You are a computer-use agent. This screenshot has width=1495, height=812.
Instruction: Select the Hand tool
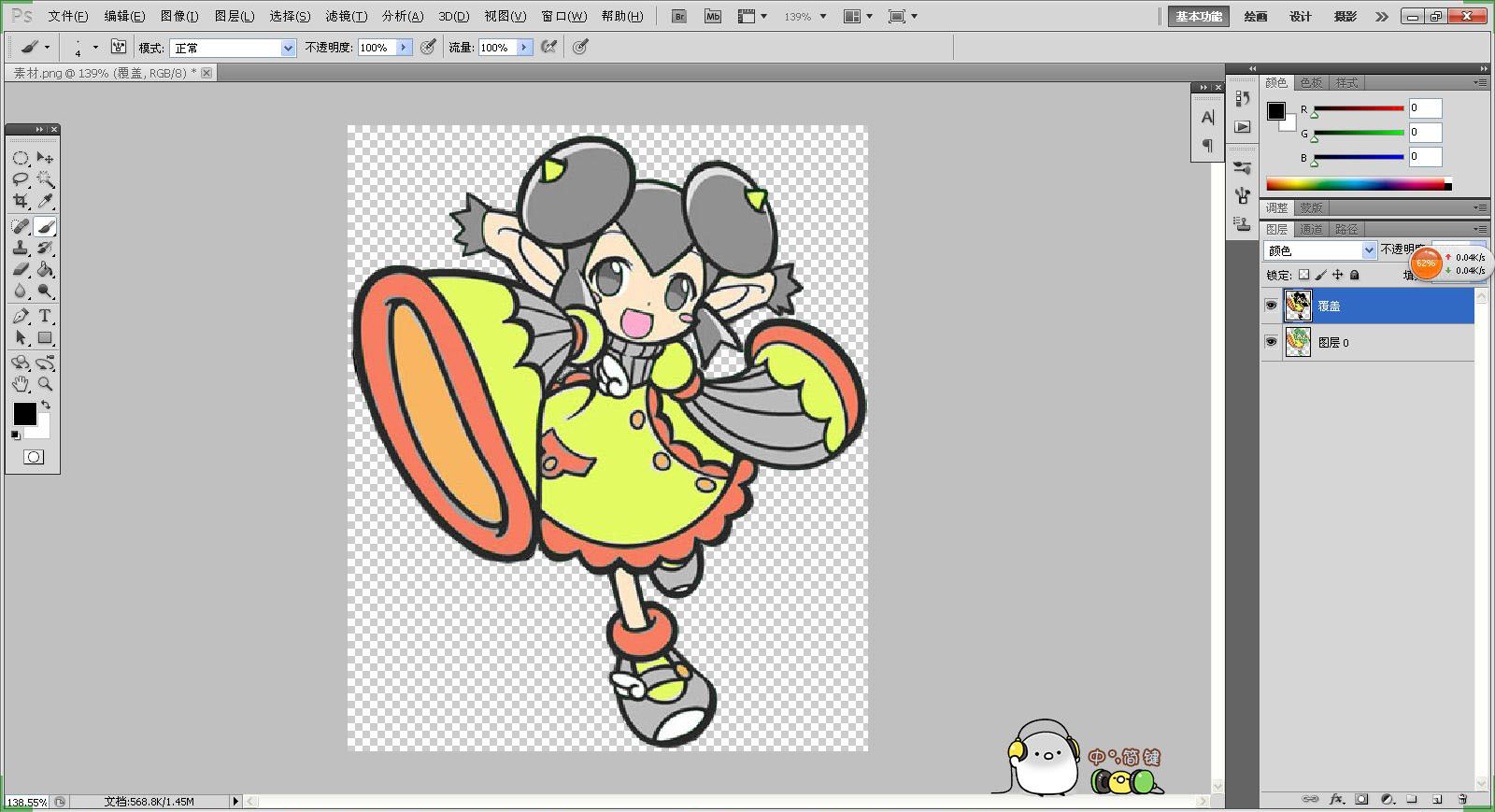[x=21, y=383]
